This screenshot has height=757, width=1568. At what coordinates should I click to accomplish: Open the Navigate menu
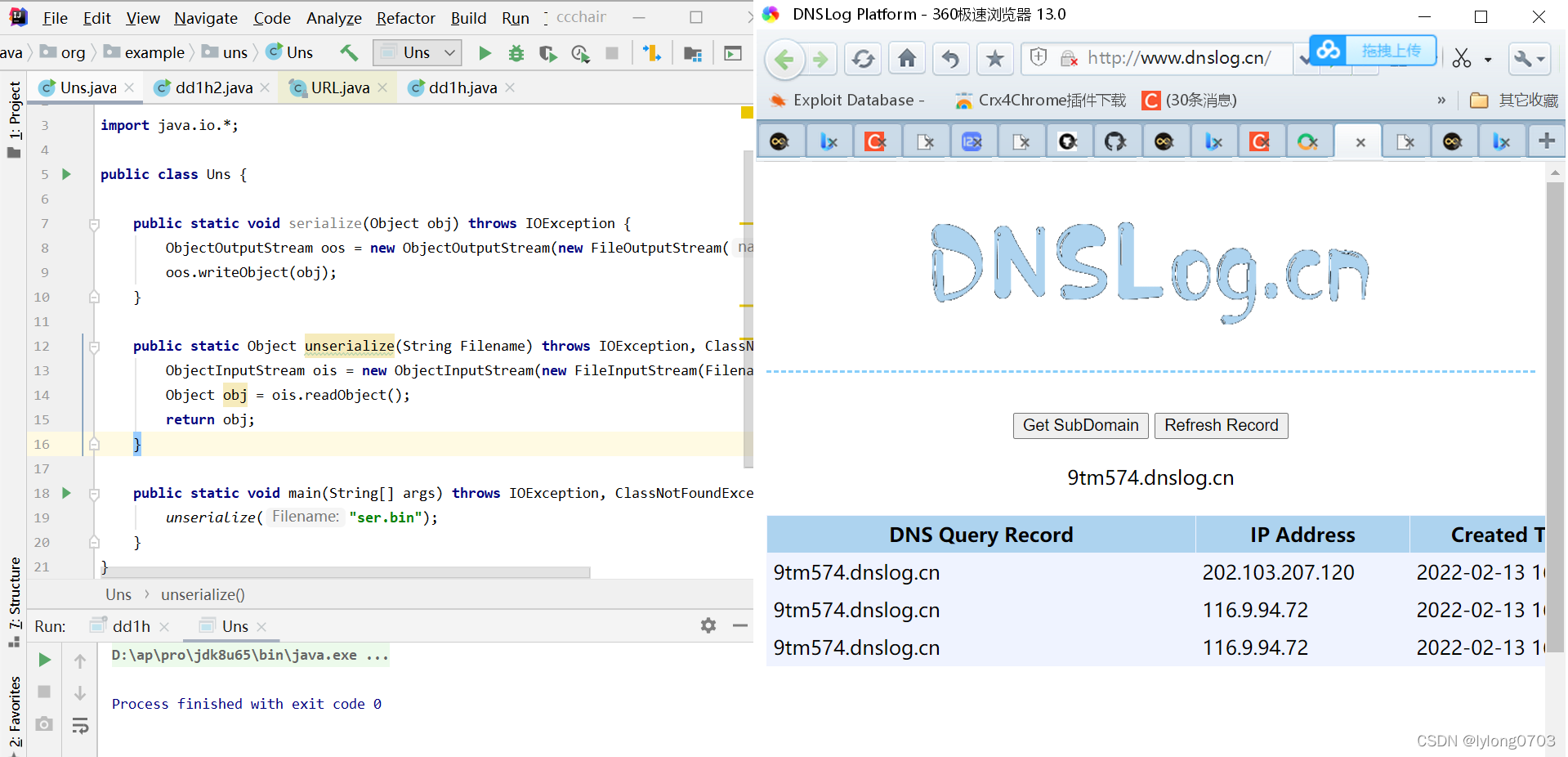pos(206,18)
